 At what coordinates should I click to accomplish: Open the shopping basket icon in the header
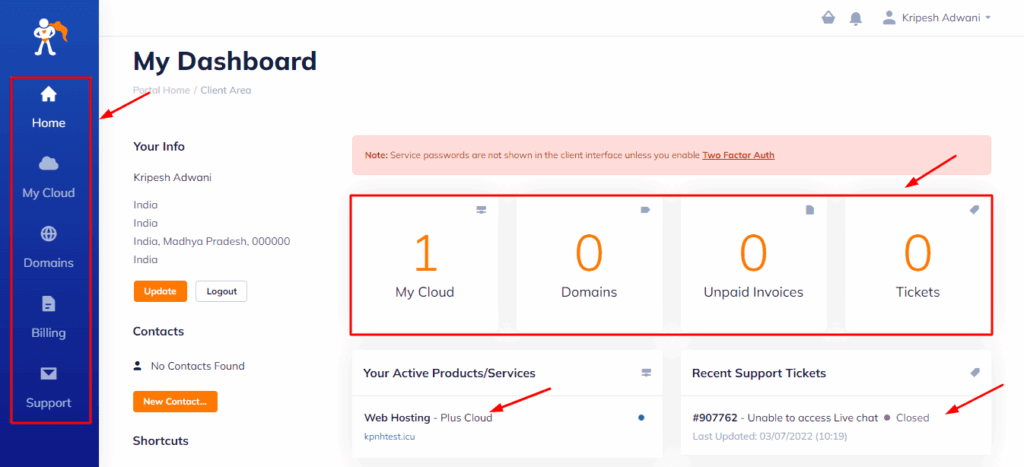(826, 18)
